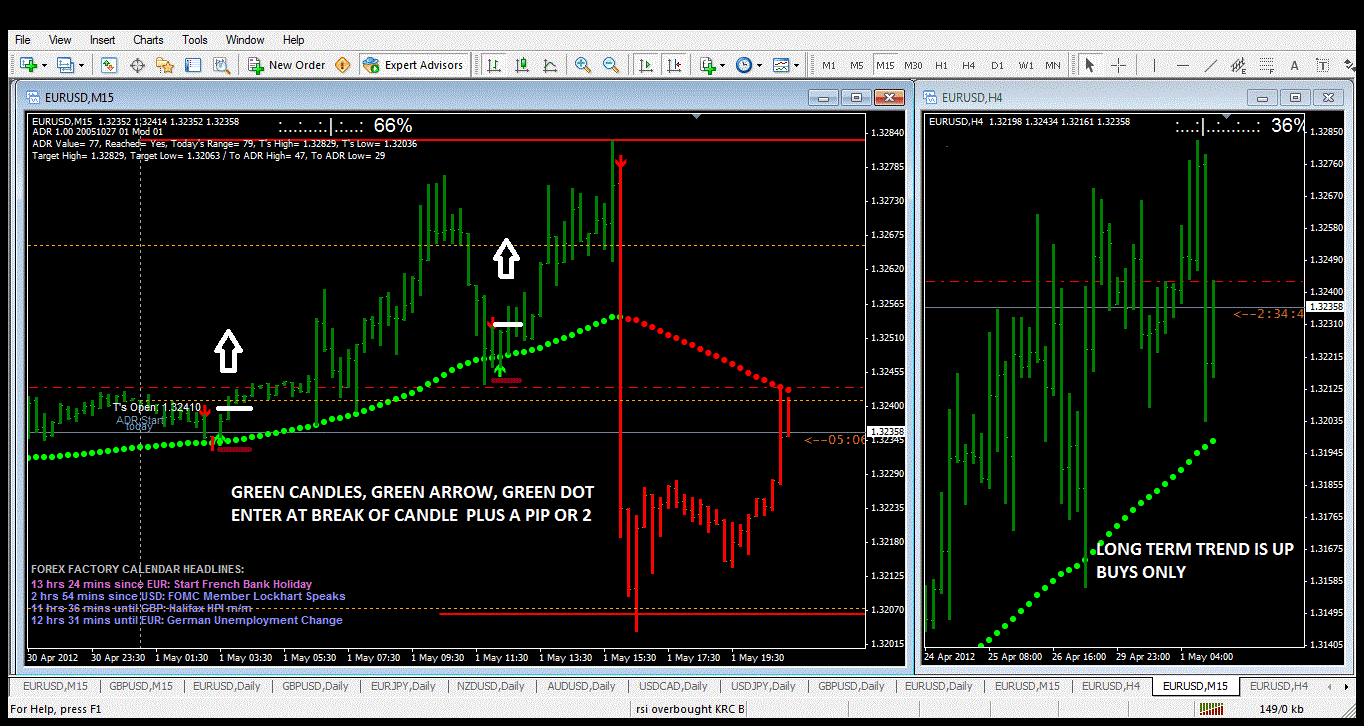
Task: Set timeframe with the MN button
Action: [x=1052, y=65]
